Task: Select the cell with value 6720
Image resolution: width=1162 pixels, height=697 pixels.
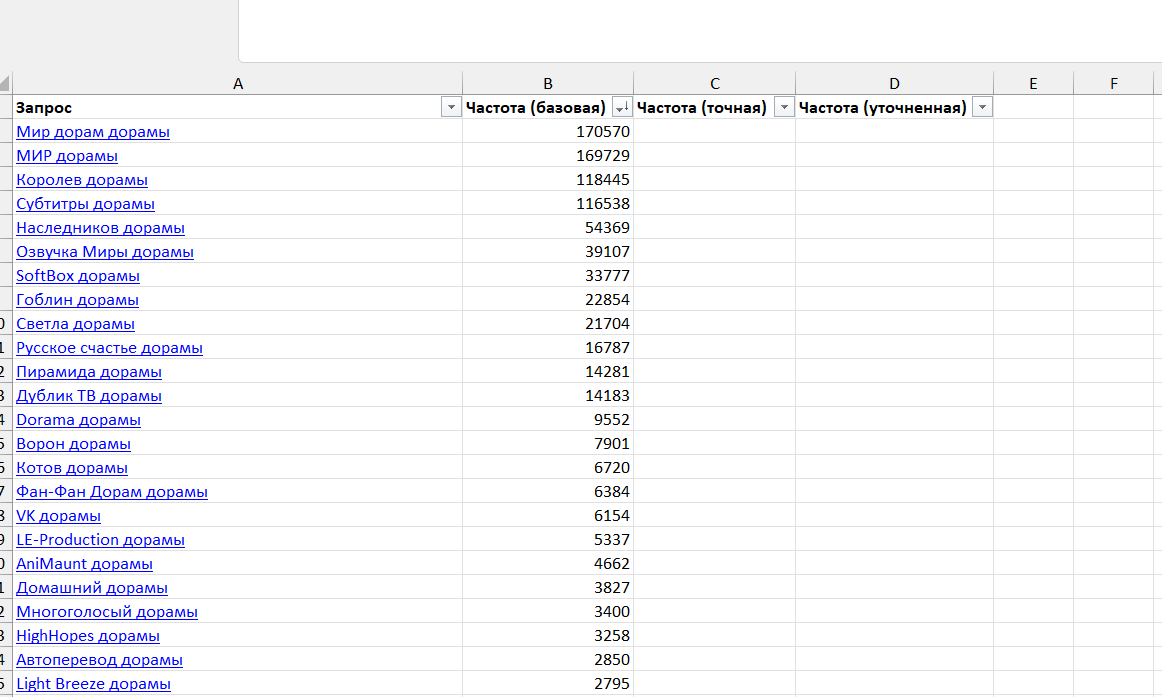Action: point(548,467)
